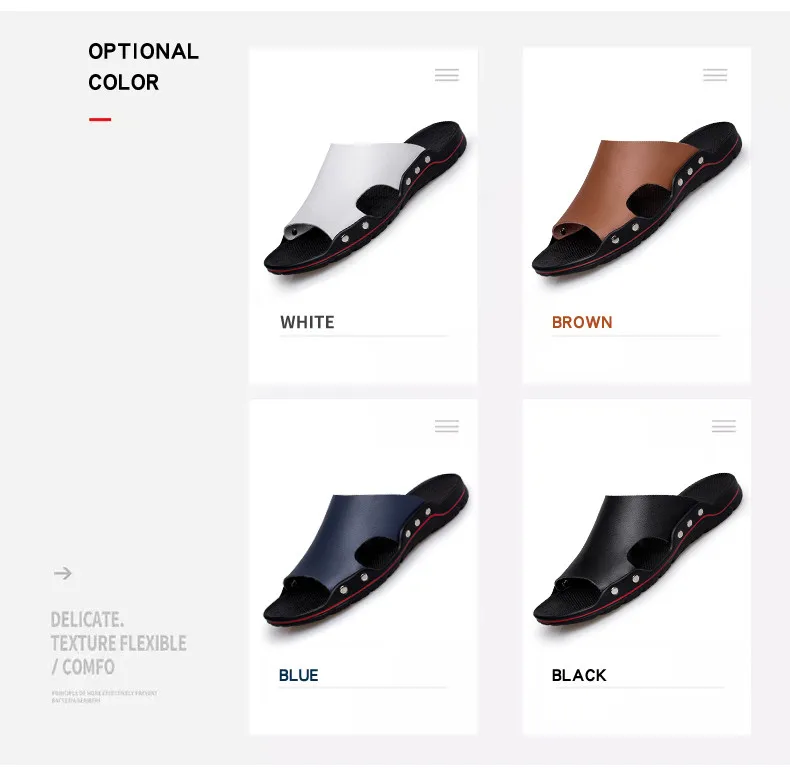
Task: Click the white leather upper strap
Action: coord(353,185)
